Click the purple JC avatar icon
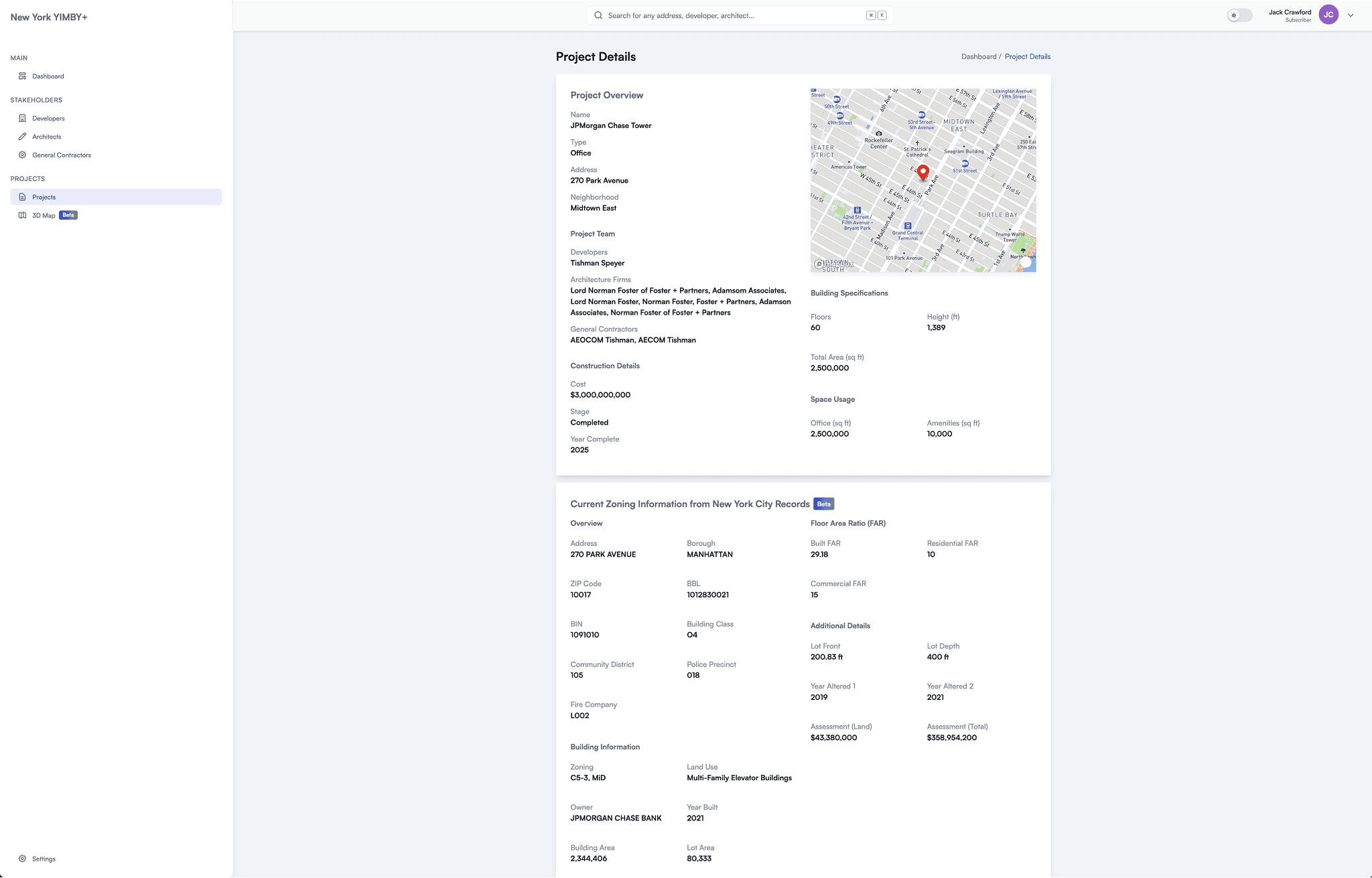 (x=1328, y=14)
